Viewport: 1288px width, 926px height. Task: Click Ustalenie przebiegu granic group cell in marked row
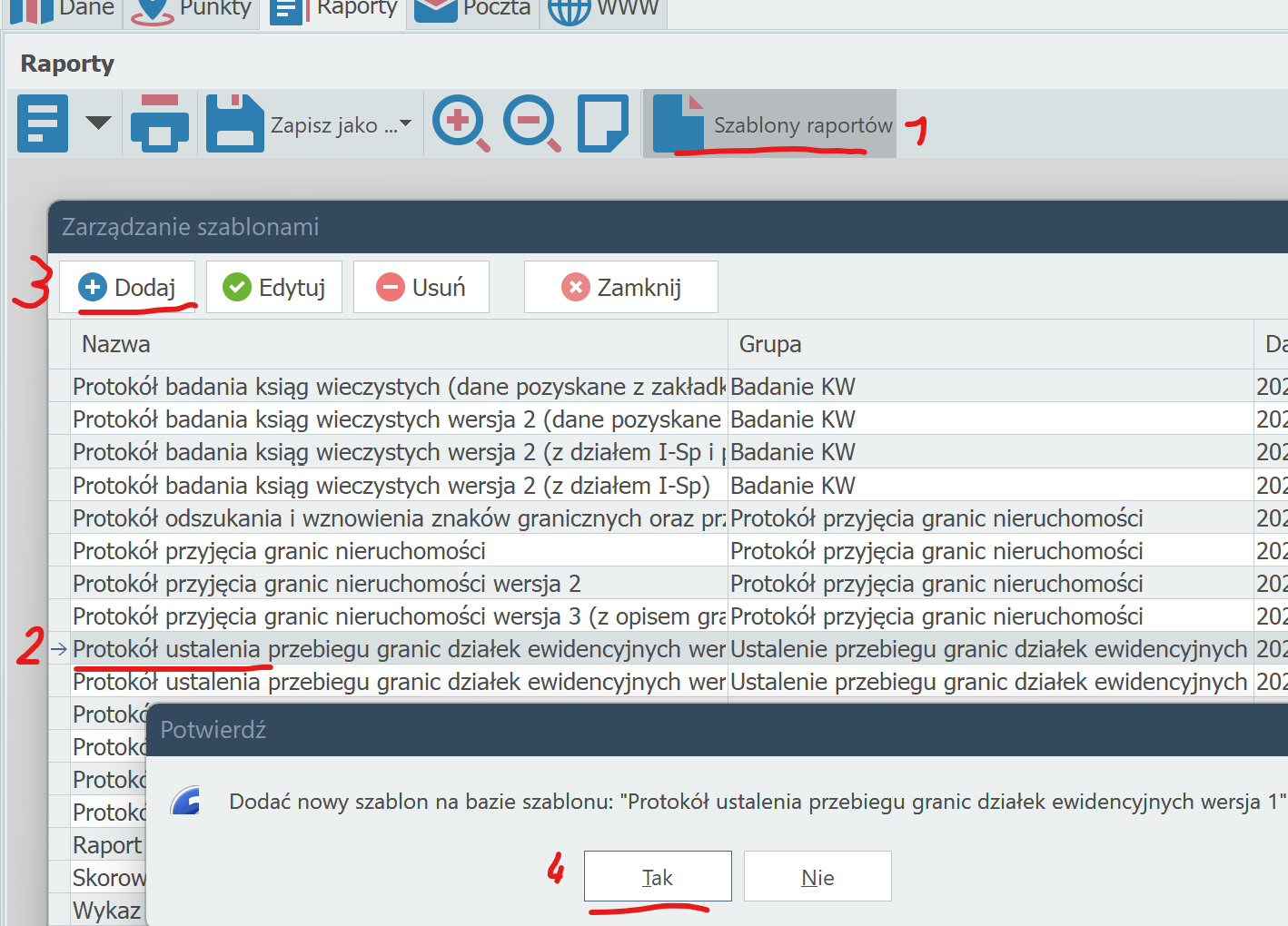pyautogui.click(x=991, y=648)
